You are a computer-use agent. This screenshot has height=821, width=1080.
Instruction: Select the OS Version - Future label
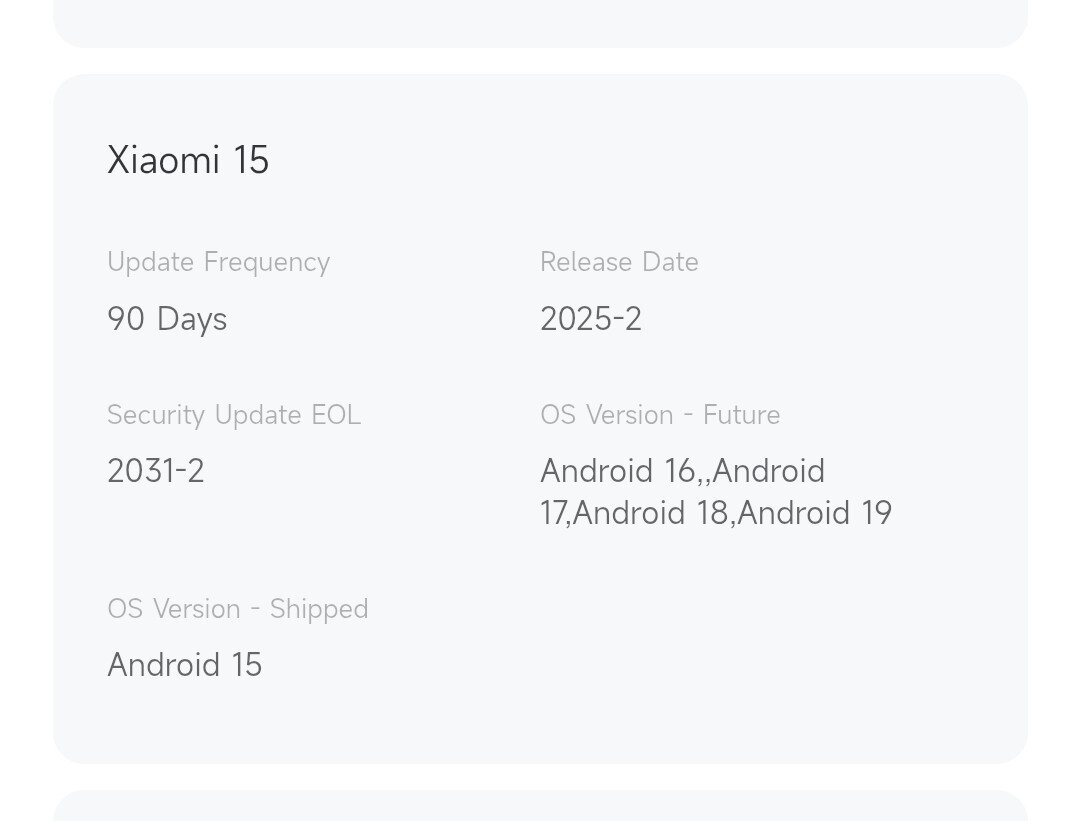pyautogui.click(x=660, y=415)
